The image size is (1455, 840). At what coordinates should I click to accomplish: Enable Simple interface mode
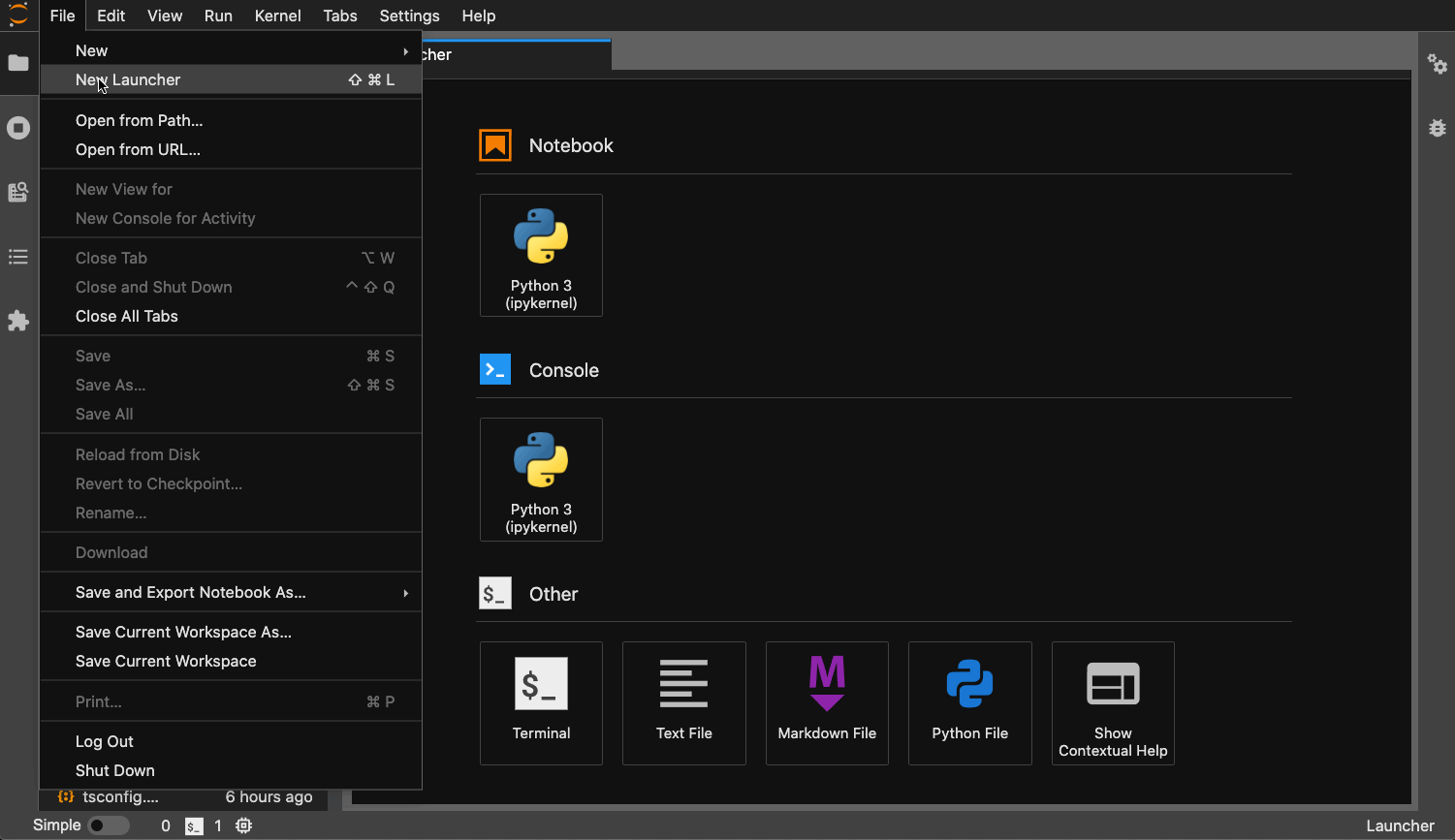(109, 825)
